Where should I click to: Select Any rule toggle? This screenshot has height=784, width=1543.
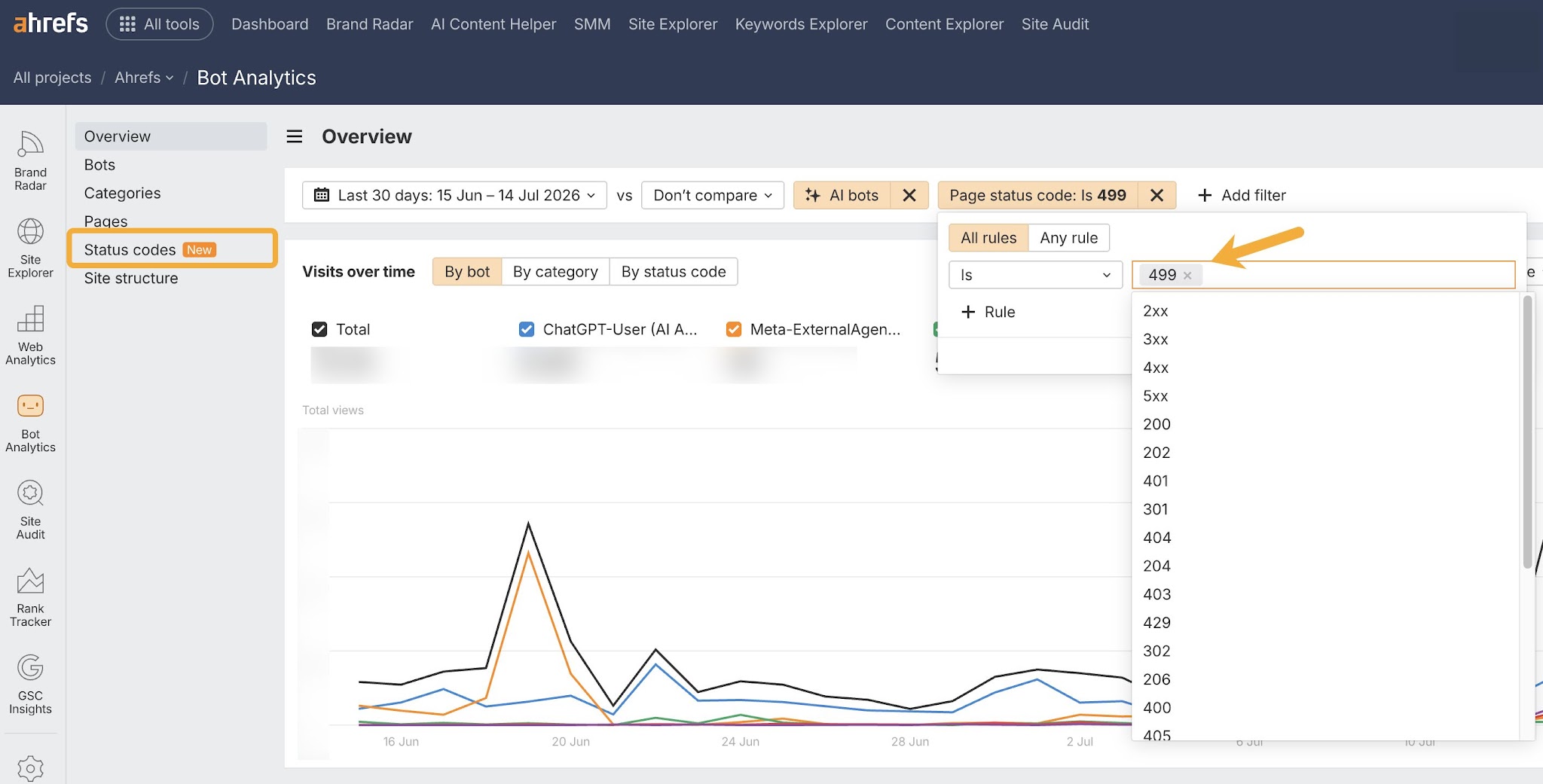click(x=1068, y=238)
